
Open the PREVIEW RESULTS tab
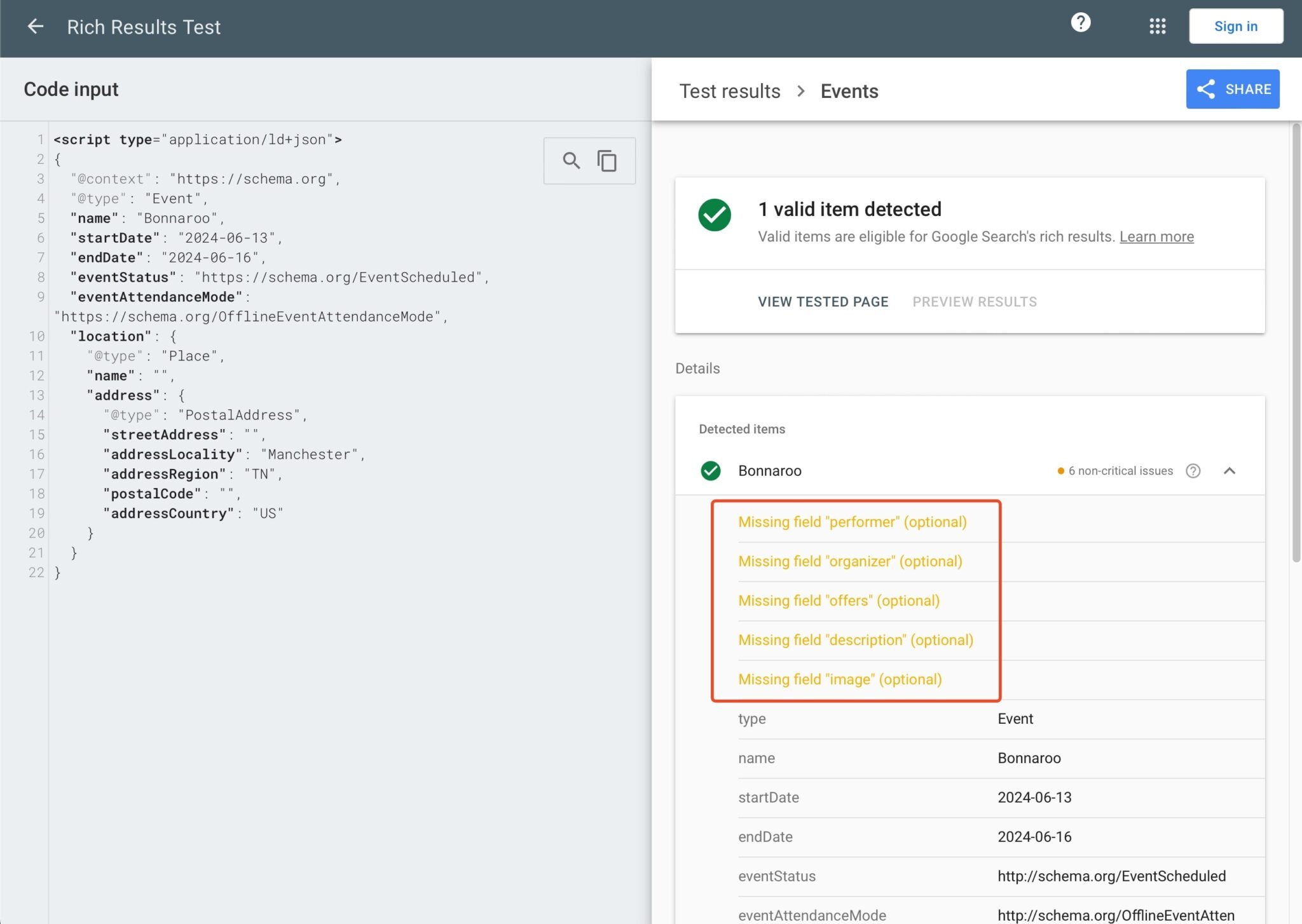[x=973, y=301]
